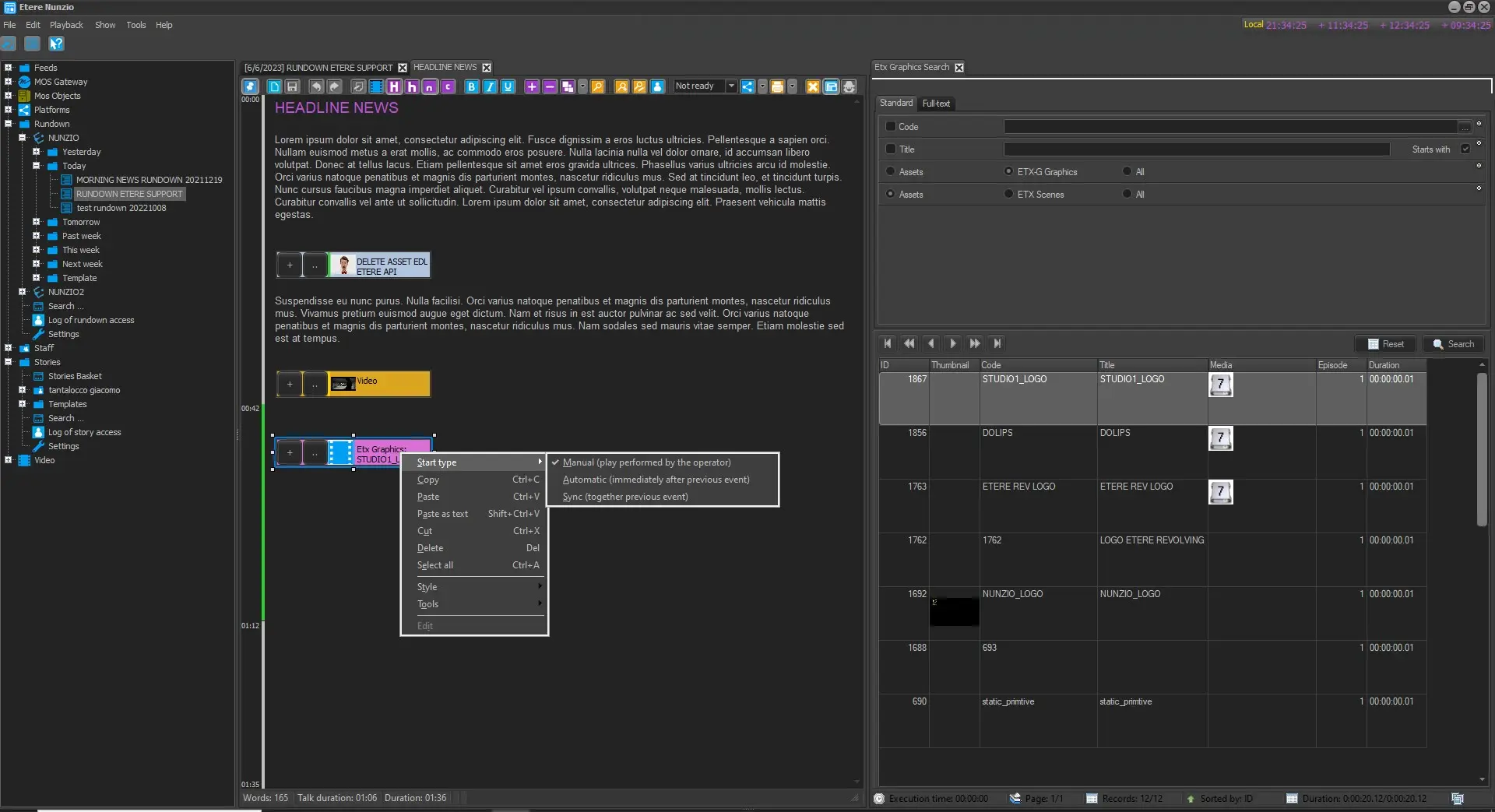Click the Bold formatting icon
The height and width of the screenshot is (812, 1495).
pyautogui.click(x=472, y=86)
